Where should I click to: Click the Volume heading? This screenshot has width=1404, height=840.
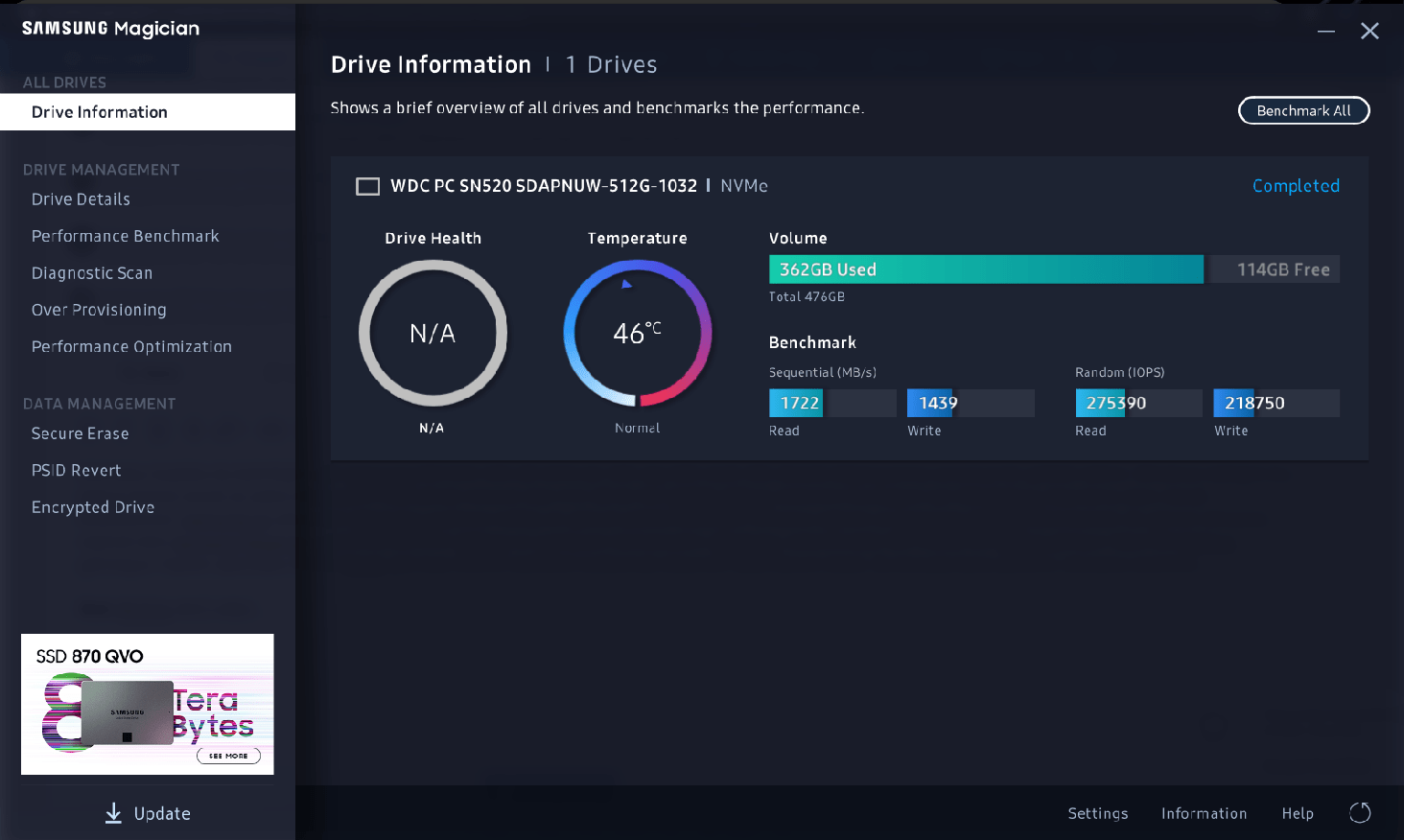click(798, 238)
